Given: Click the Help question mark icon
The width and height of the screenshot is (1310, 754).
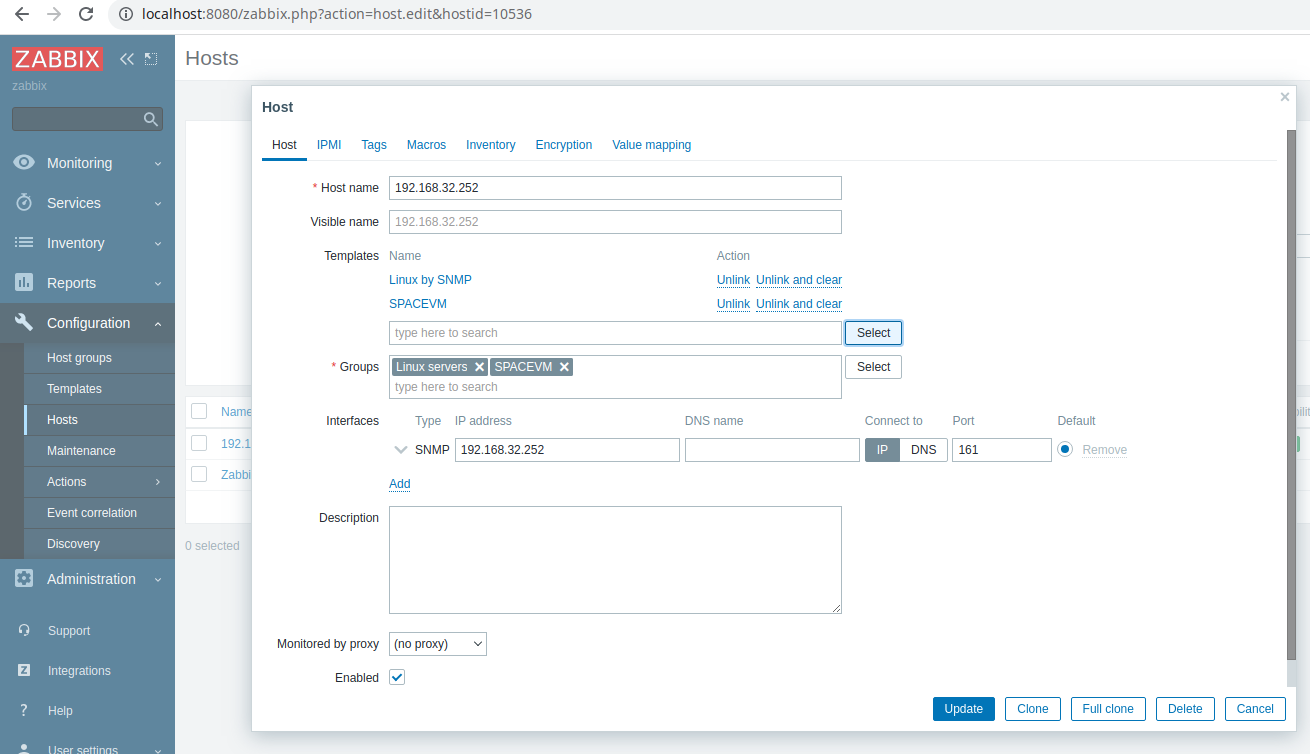Looking at the screenshot, I should 23,711.
